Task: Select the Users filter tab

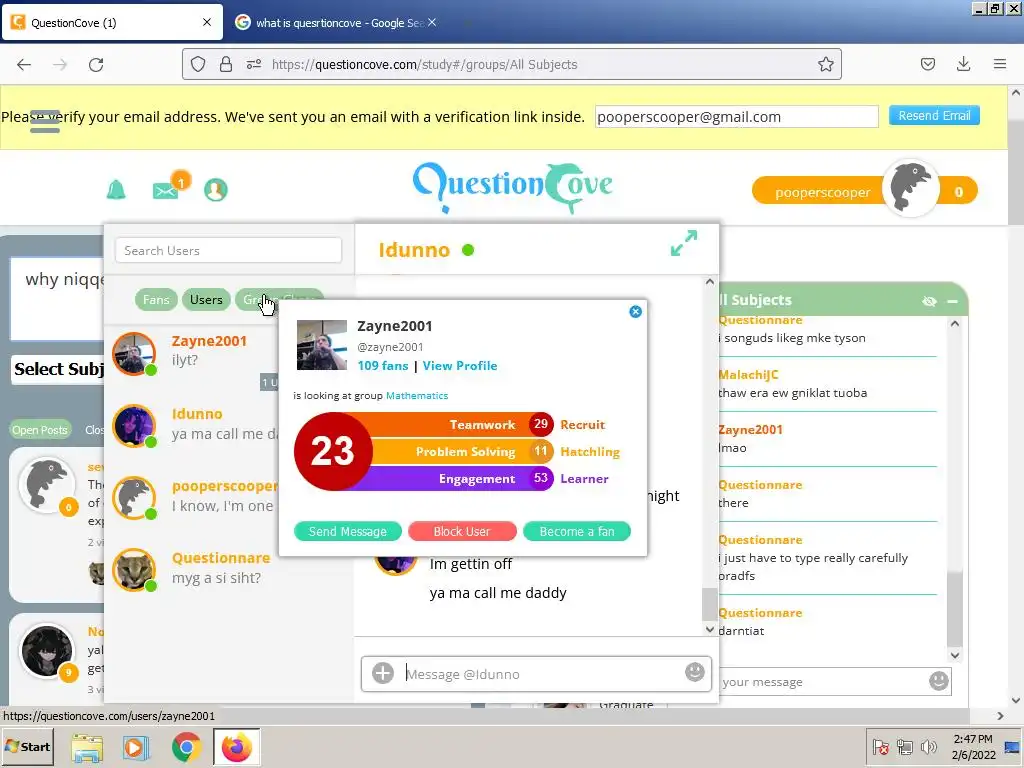Action: pos(206,300)
